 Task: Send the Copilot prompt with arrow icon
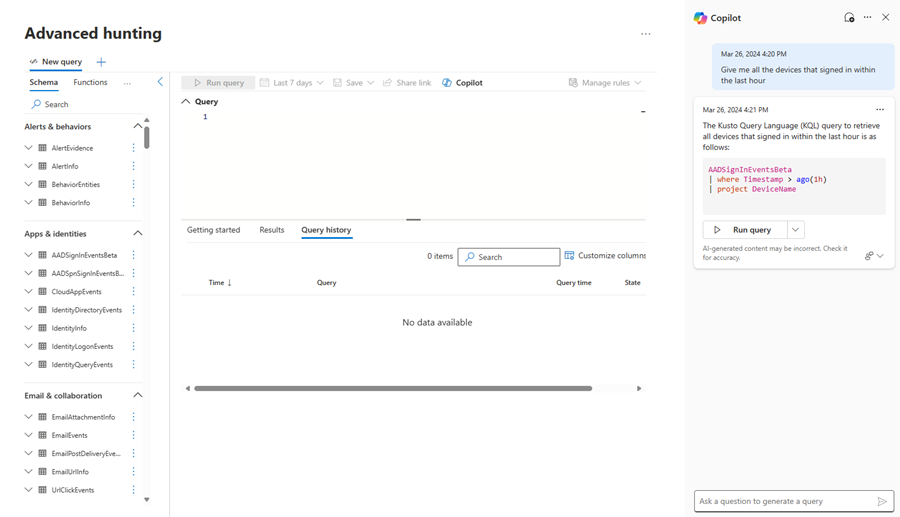pyautogui.click(x=882, y=502)
